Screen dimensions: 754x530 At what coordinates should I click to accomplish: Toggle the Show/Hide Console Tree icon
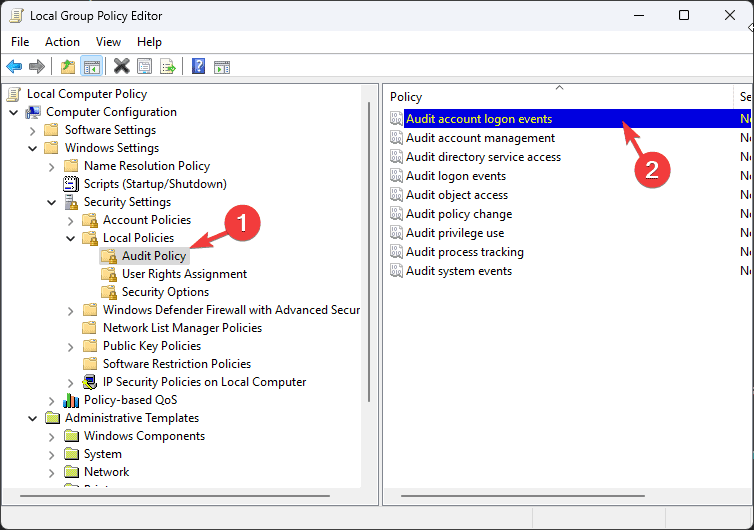91,66
